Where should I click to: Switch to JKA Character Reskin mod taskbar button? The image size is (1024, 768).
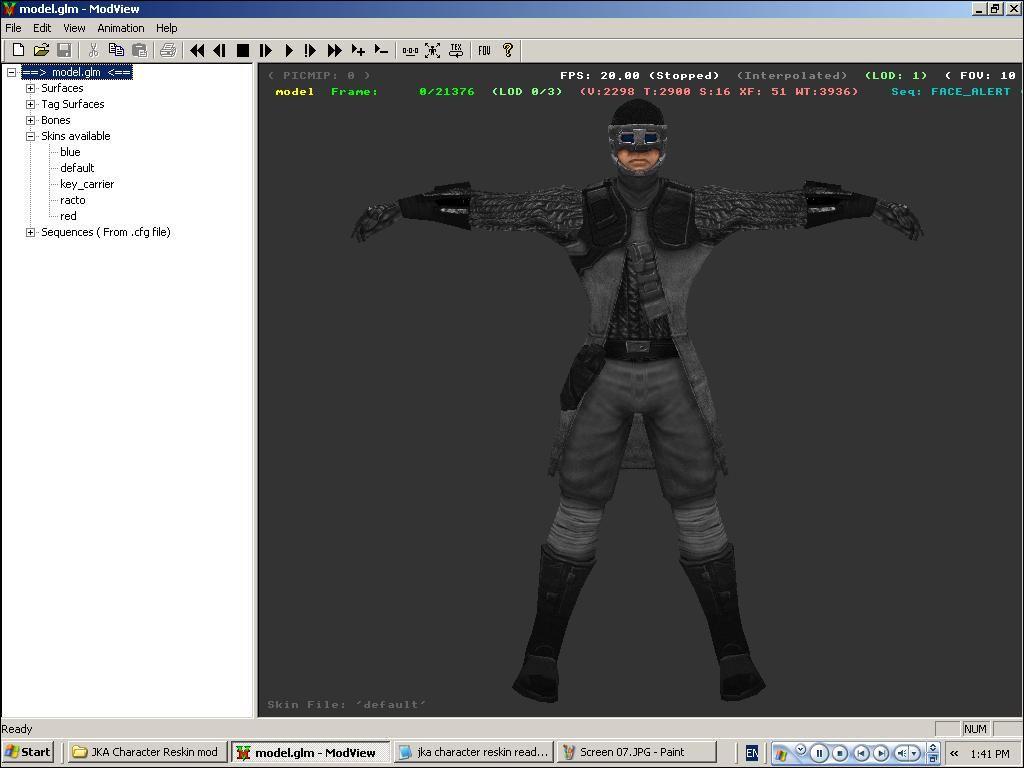tap(146, 752)
